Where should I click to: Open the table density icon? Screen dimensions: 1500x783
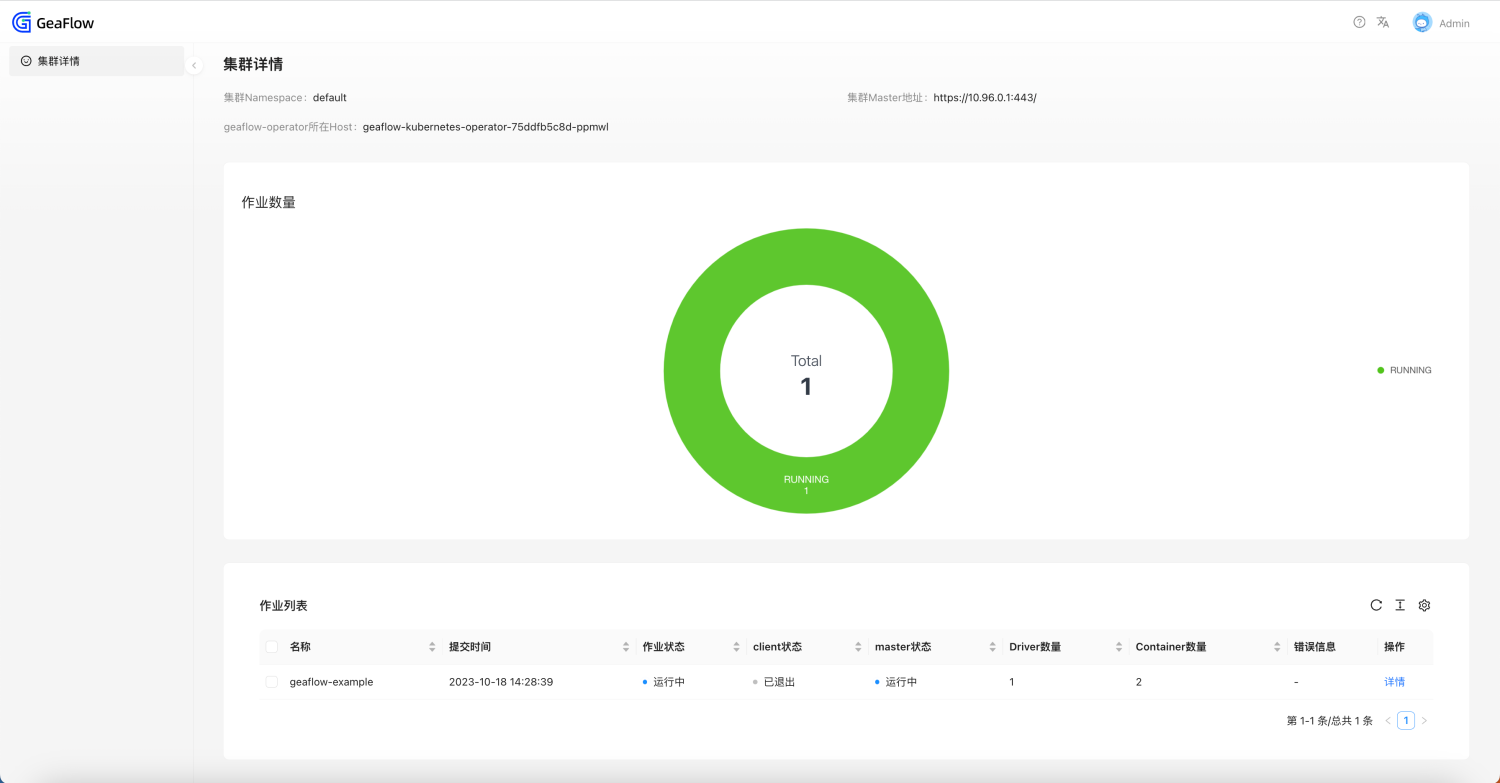point(1400,605)
